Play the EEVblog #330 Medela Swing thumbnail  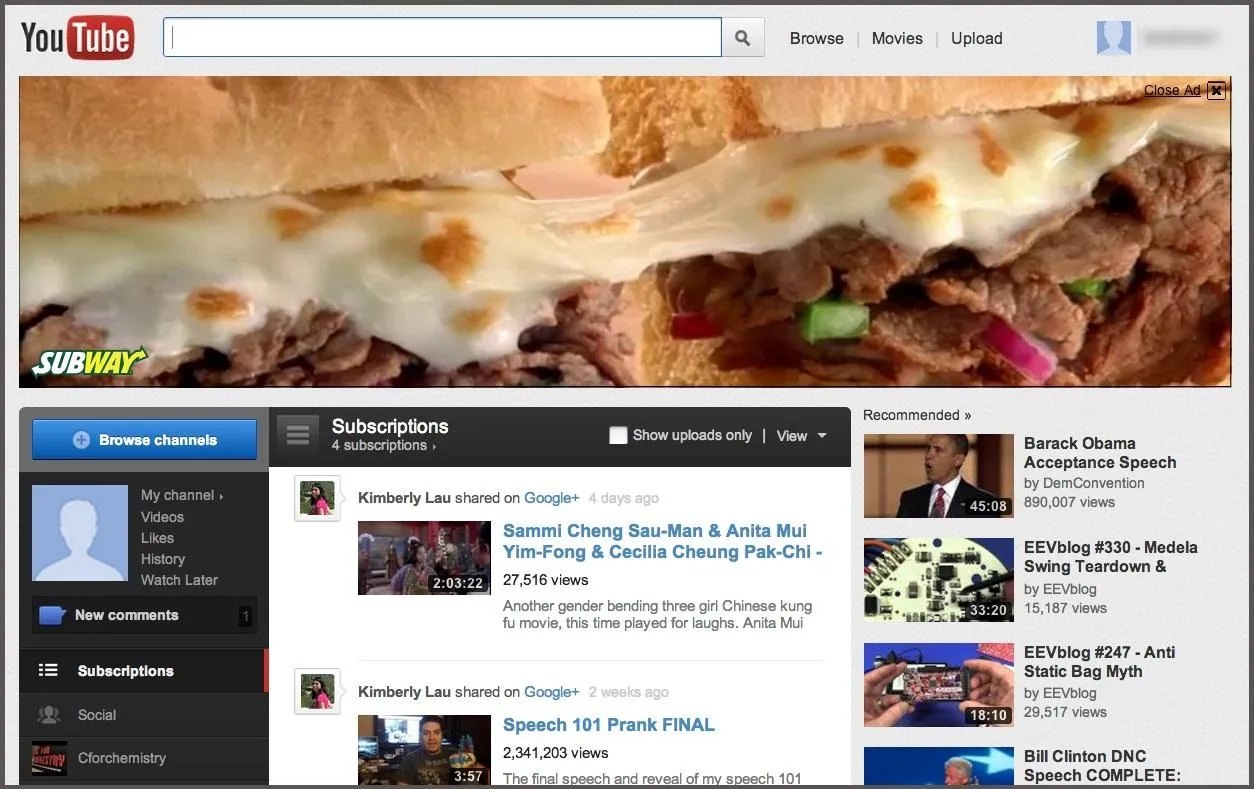click(x=939, y=580)
